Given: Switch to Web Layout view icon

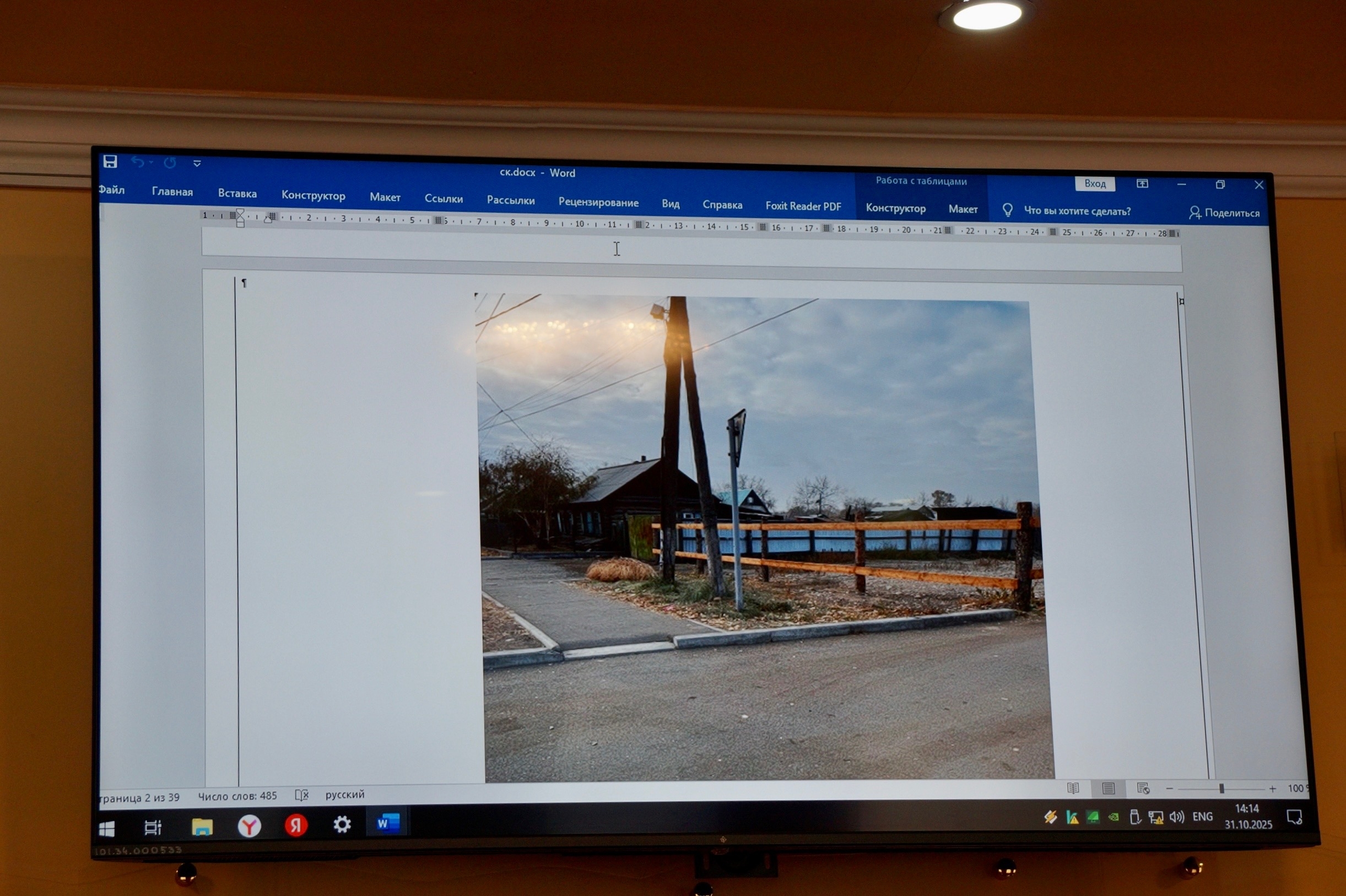Looking at the screenshot, I should coord(1143,789).
